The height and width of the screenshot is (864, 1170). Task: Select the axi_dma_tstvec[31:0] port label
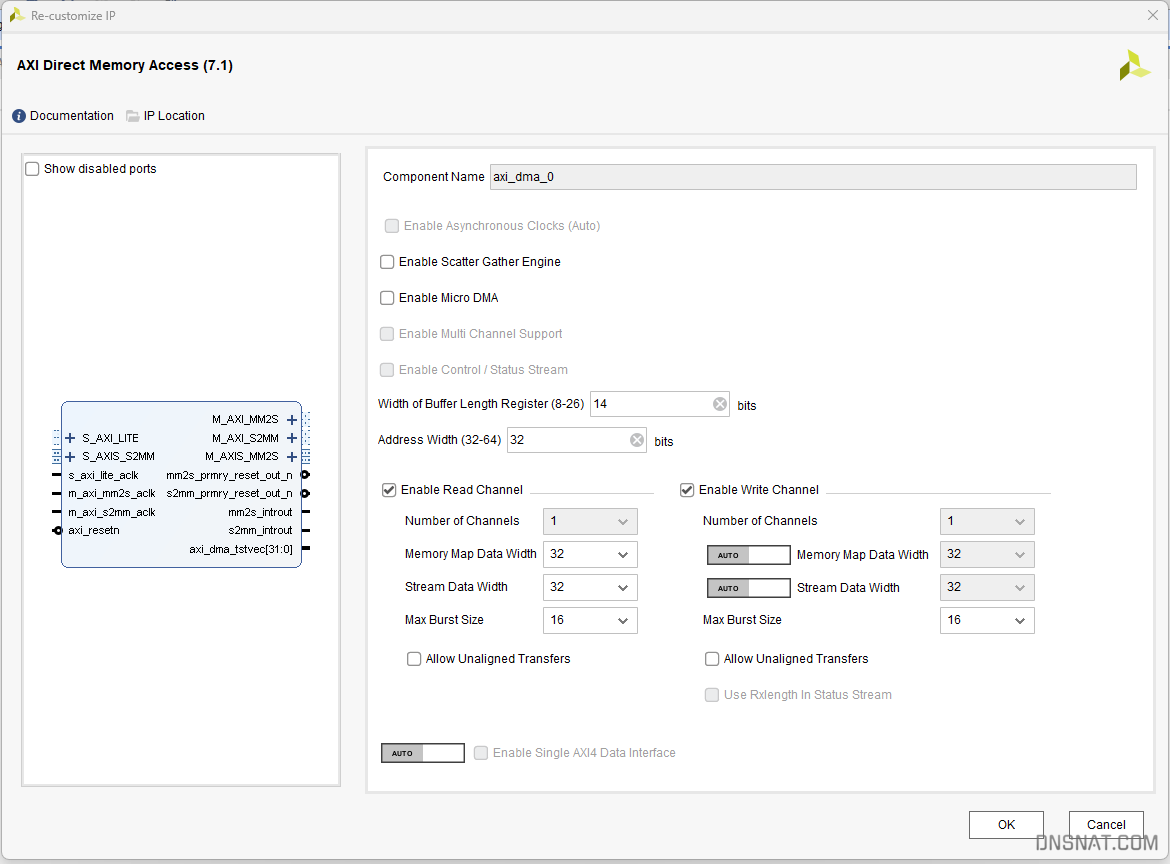click(x=241, y=550)
